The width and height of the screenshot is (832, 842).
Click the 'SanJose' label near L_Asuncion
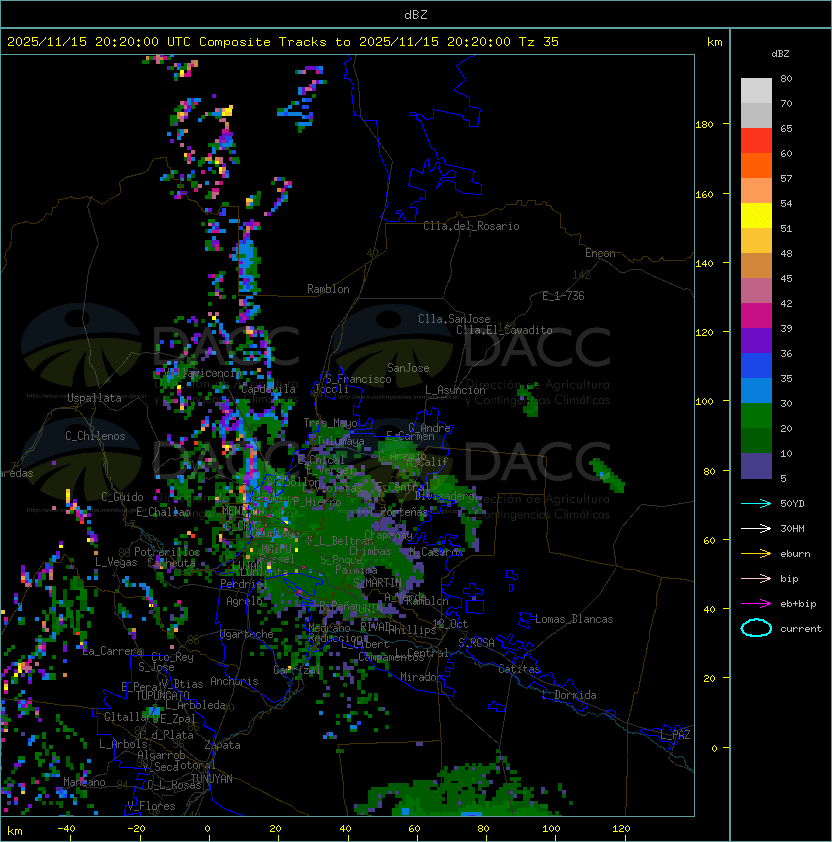click(408, 368)
